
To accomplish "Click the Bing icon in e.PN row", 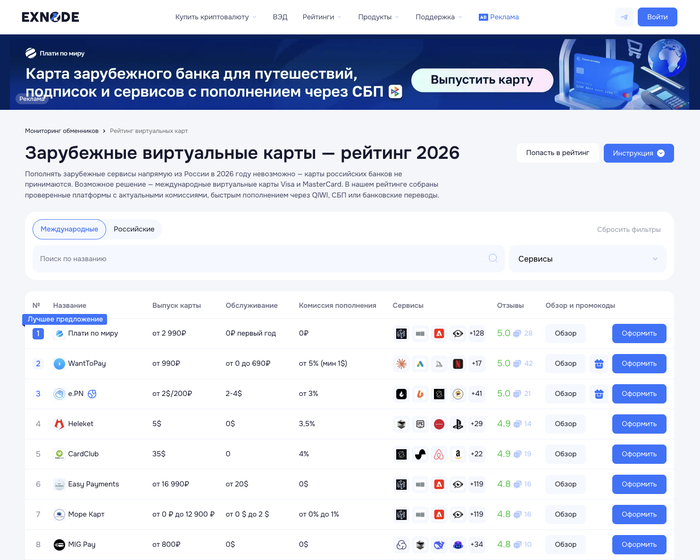I will pos(420,394).
